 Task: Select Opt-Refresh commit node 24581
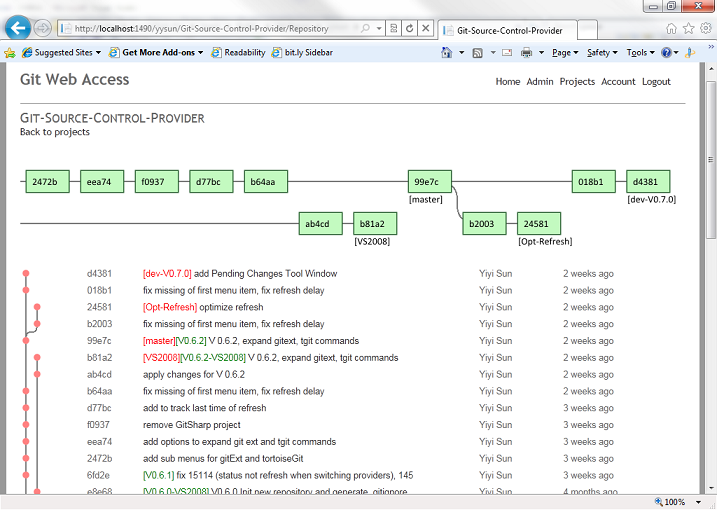coord(539,224)
